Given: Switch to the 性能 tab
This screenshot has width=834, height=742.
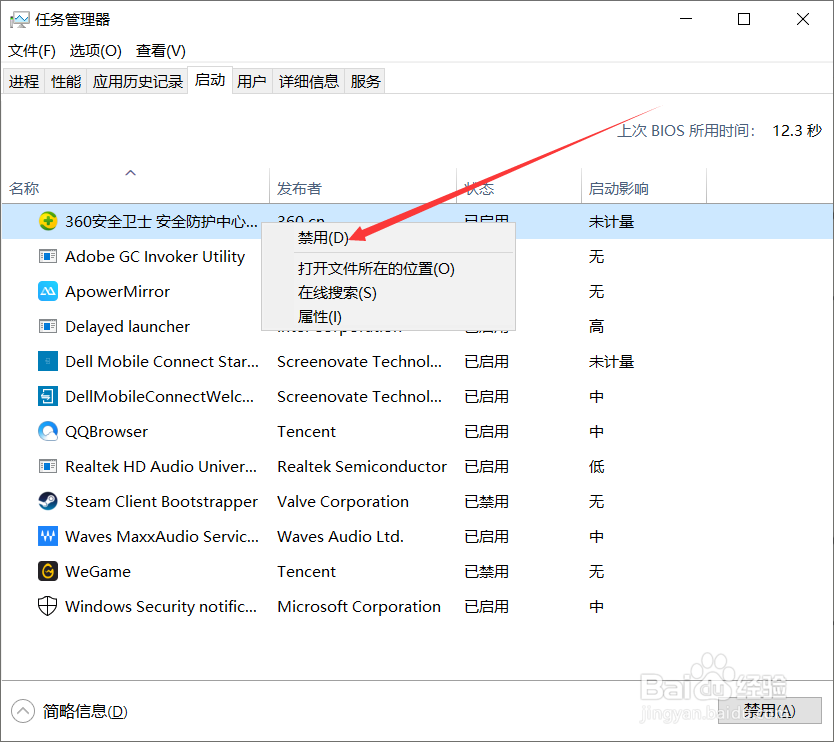Looking at the screenshot, I should (66, 81).
